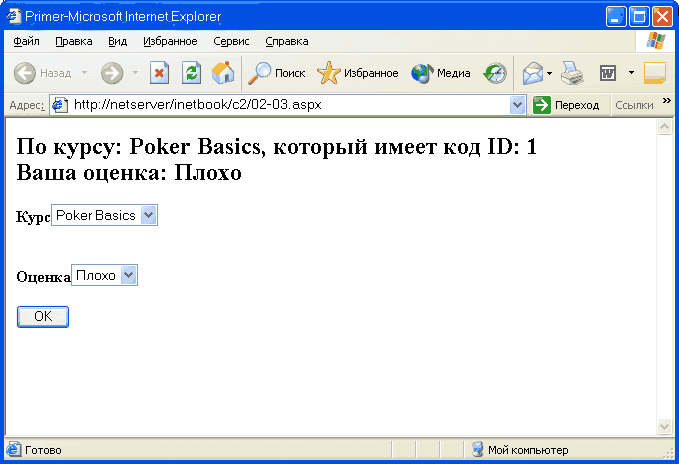This screenshot has width=679, height=464.
Task: Click the heading line 'Ваша оценка: Плохо'
Action: [129, 173]
